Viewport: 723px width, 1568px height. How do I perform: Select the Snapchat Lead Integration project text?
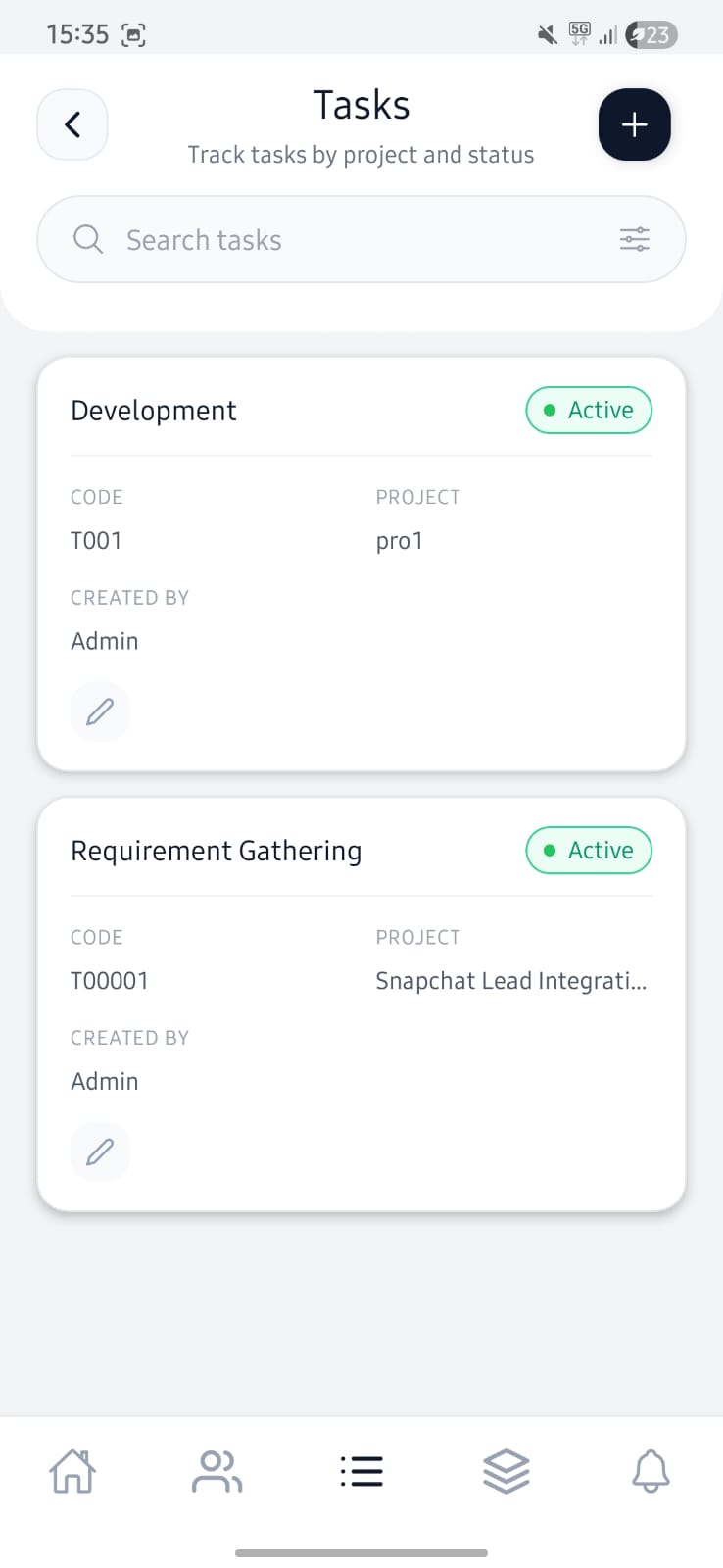(x=510, y=981)
